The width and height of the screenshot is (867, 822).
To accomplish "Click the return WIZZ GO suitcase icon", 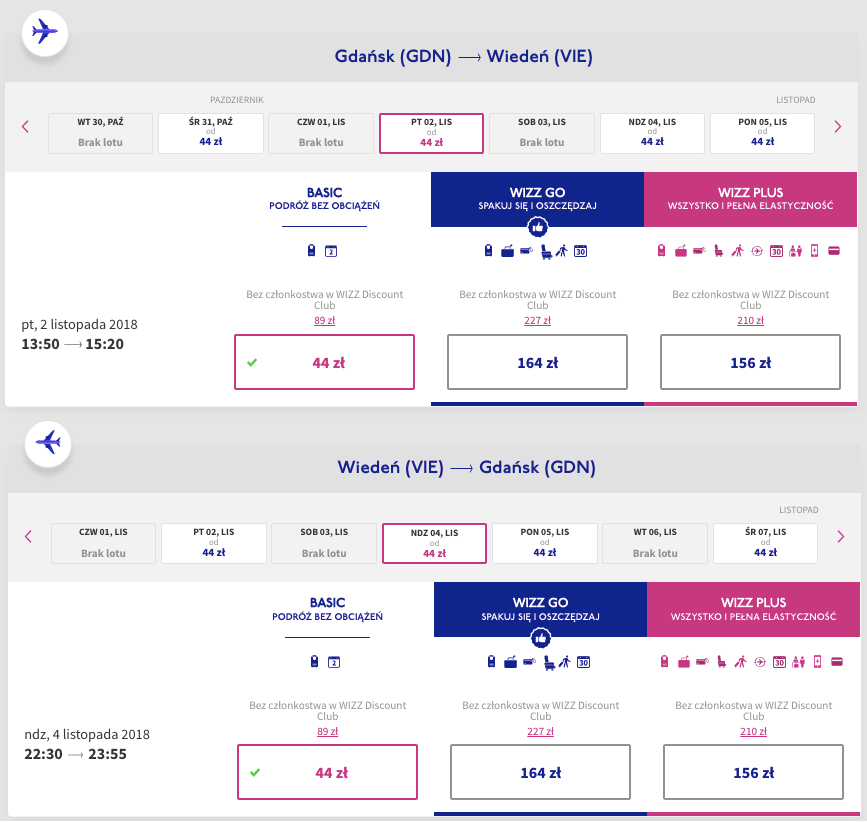I will [510, 662].
